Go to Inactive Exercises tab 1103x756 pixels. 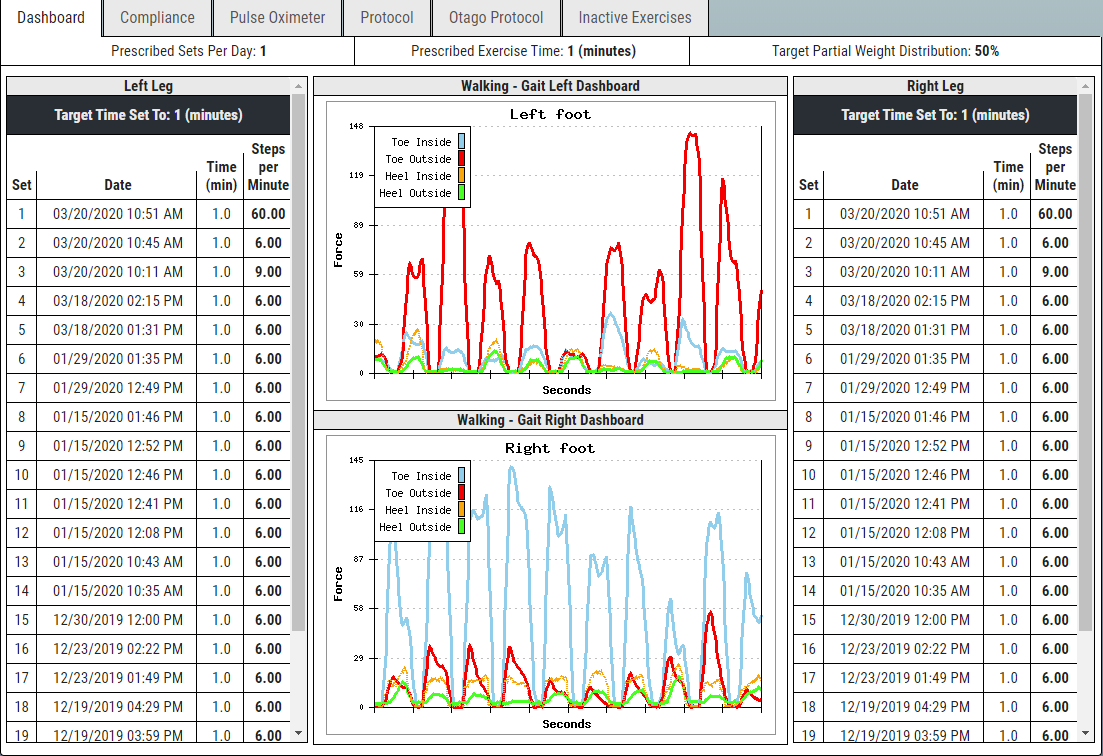coord(635,18)
